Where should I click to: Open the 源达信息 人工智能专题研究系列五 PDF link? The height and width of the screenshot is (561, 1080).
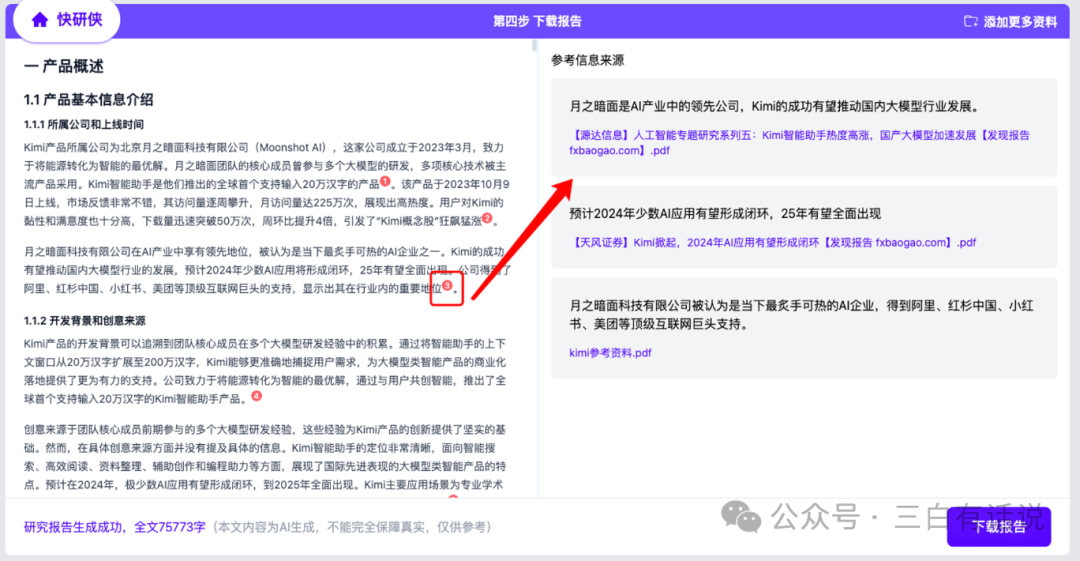799,143
